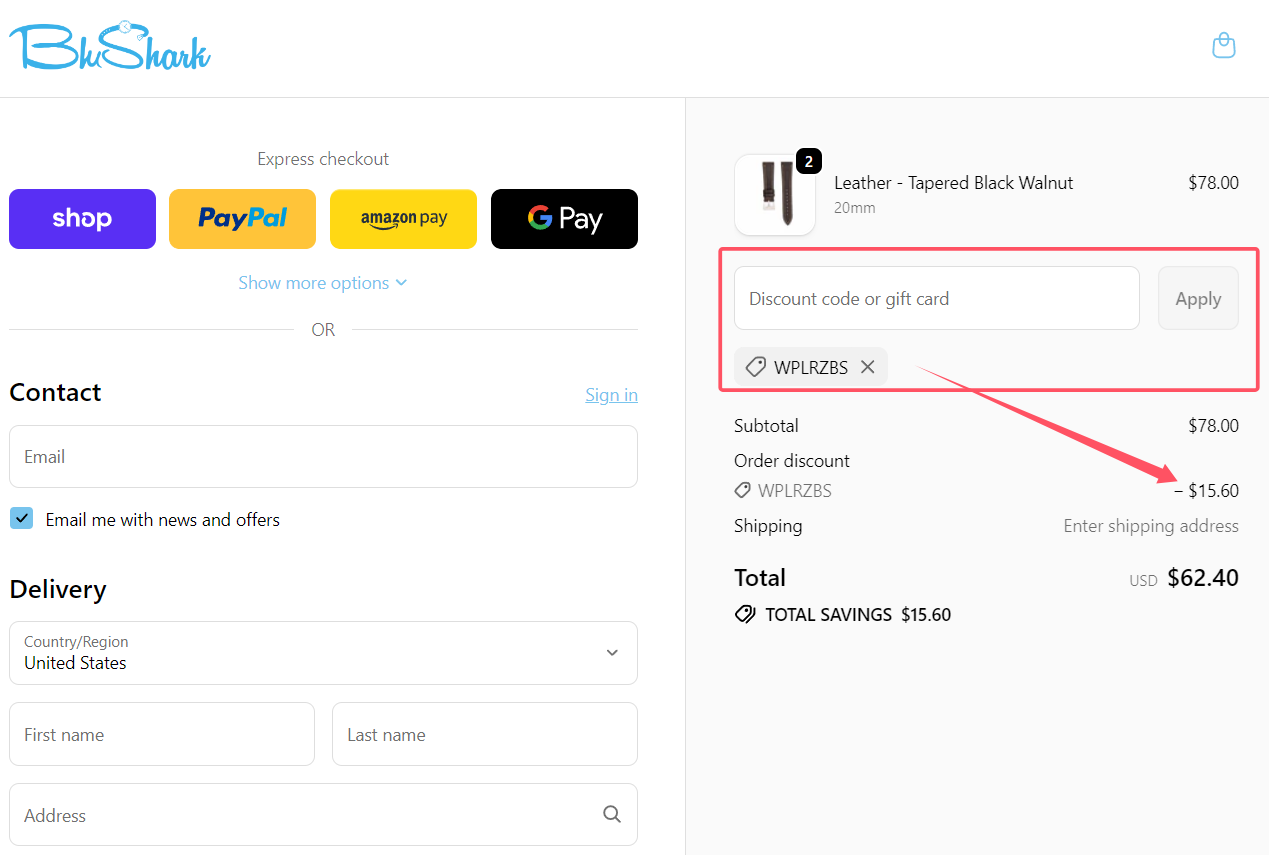This screenshot has width=1269, height=855.
Task: Pay with Shop Pay button
Action: (82, 219)
